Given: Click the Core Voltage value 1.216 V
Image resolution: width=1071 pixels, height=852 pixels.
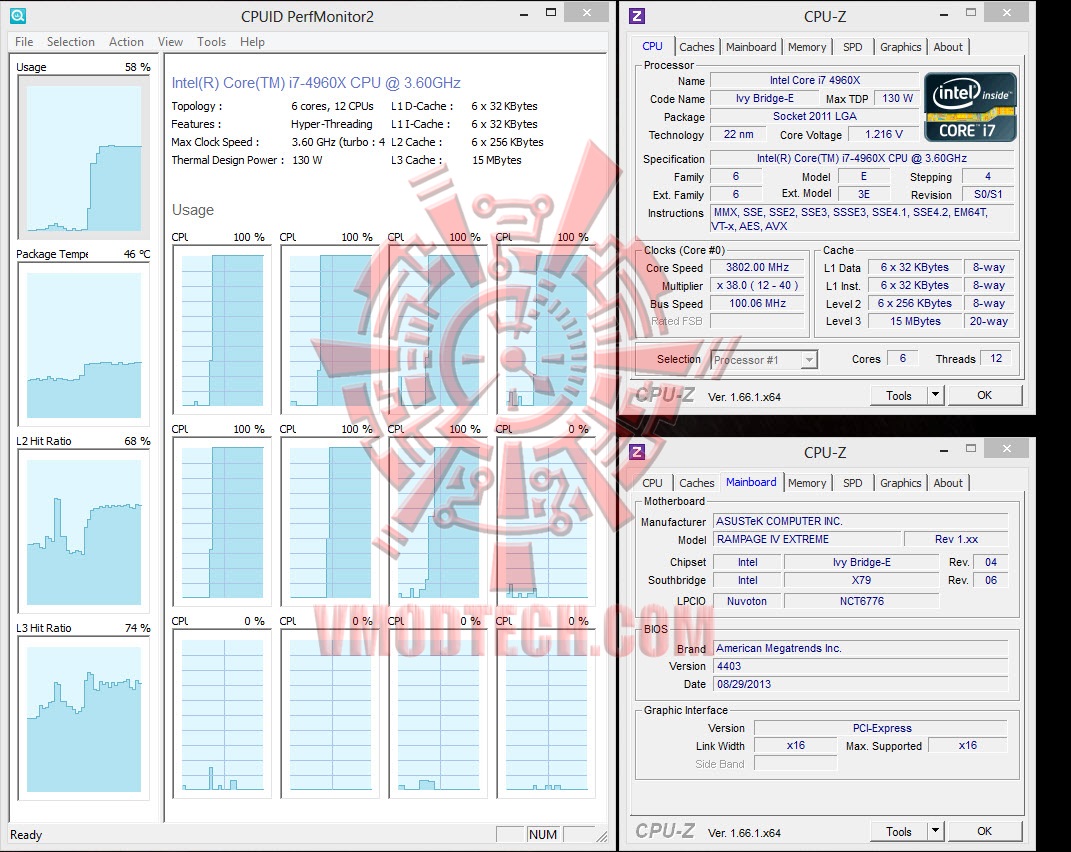Looking at the screenshot, I should 883,134.
